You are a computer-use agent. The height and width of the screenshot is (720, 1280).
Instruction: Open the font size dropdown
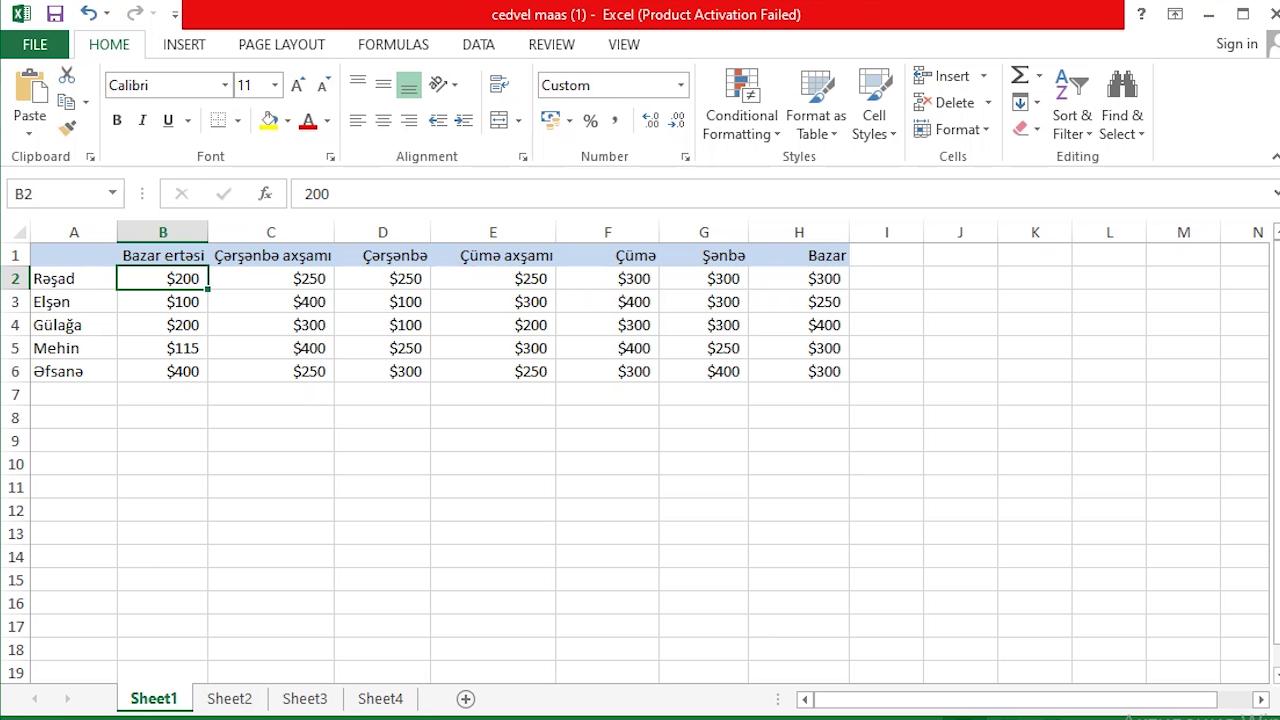[275, 85]
